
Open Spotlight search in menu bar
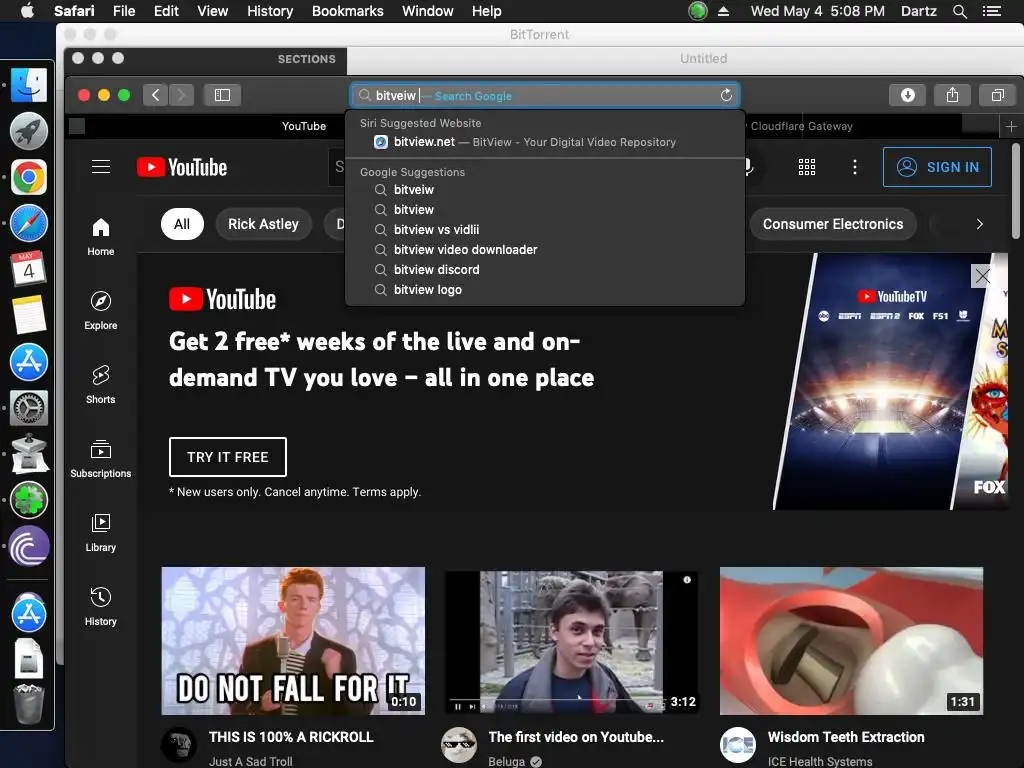[x=959, y=11]
